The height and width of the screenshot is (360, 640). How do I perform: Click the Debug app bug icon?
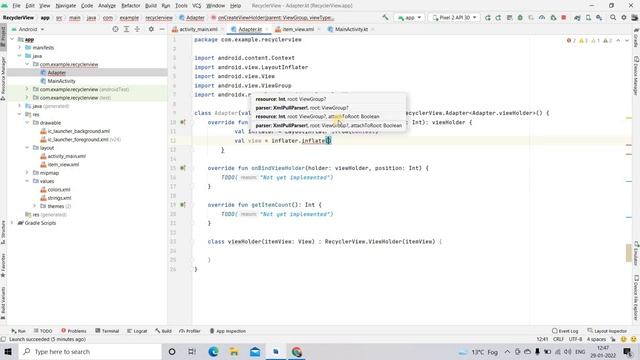tap(520, 18)
